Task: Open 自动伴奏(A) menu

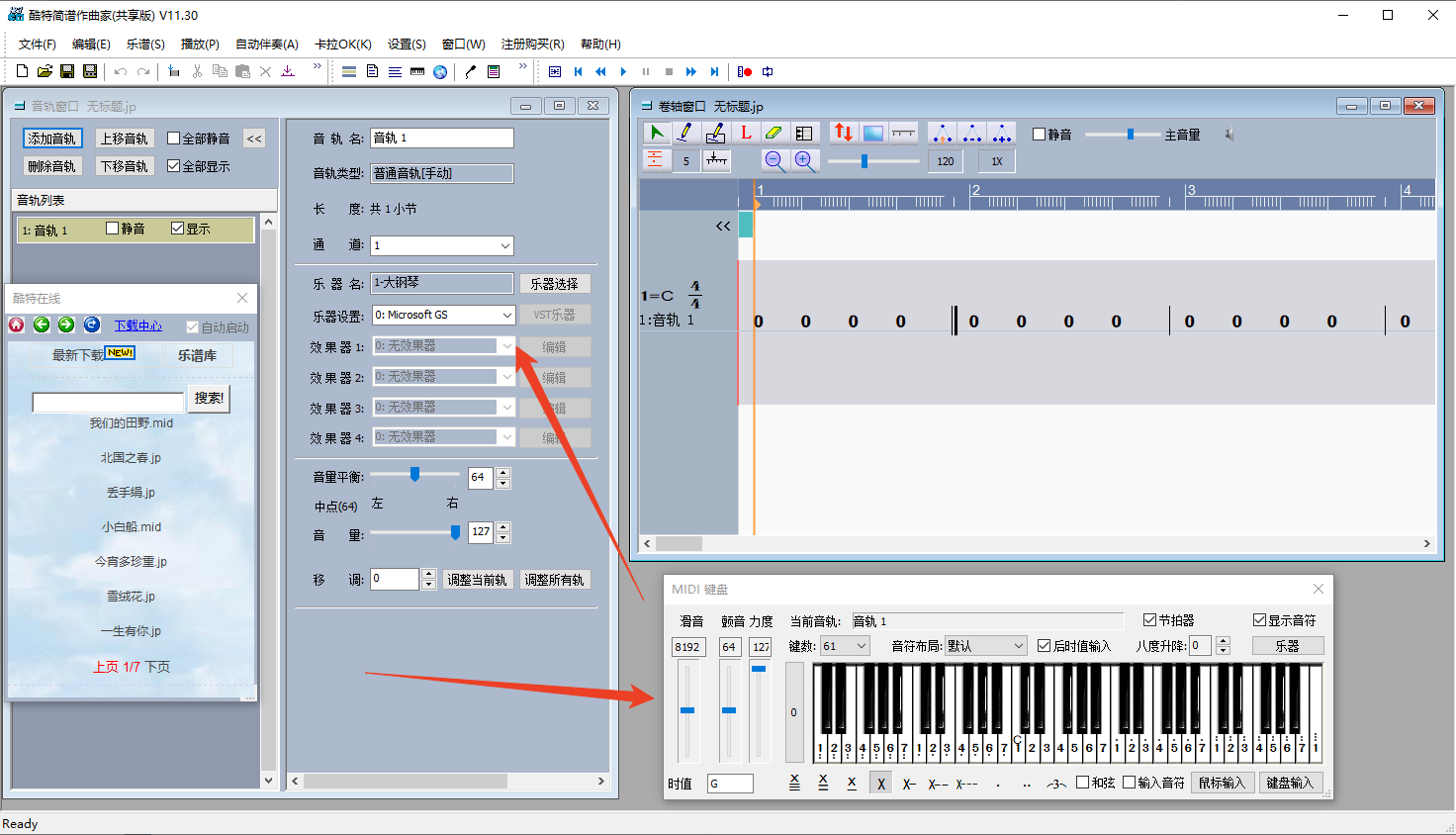Action: click(267, 44)
